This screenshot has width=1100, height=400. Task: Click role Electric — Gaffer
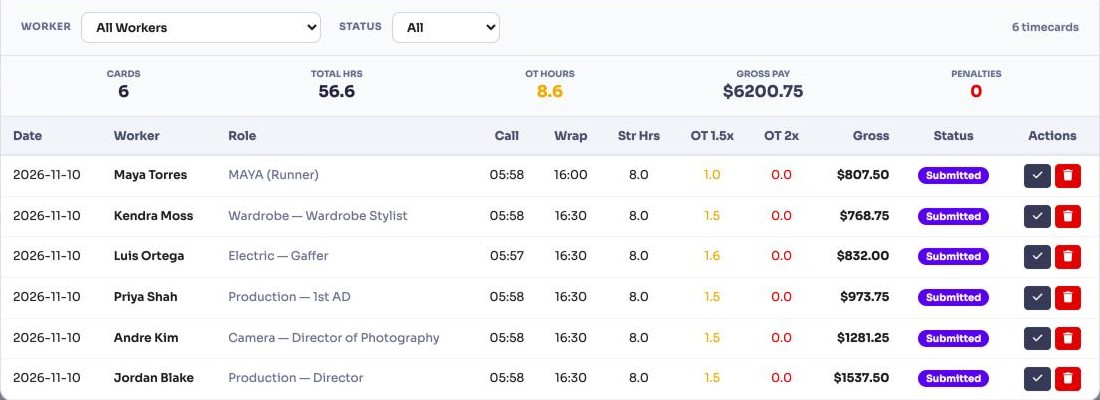point(279,255)
